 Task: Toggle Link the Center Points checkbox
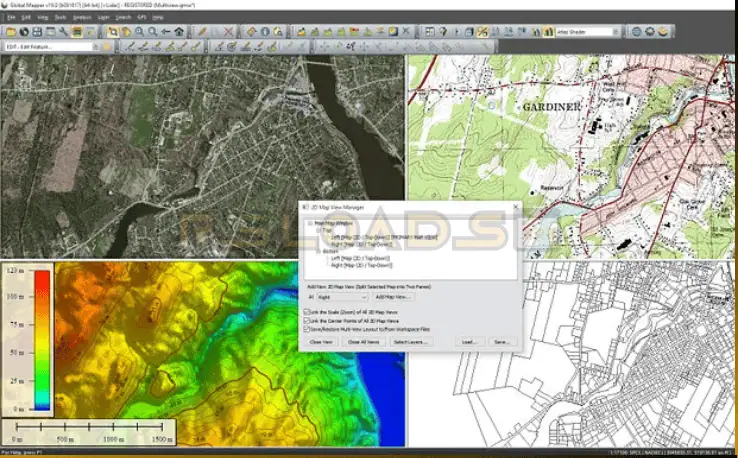point(307,321)
